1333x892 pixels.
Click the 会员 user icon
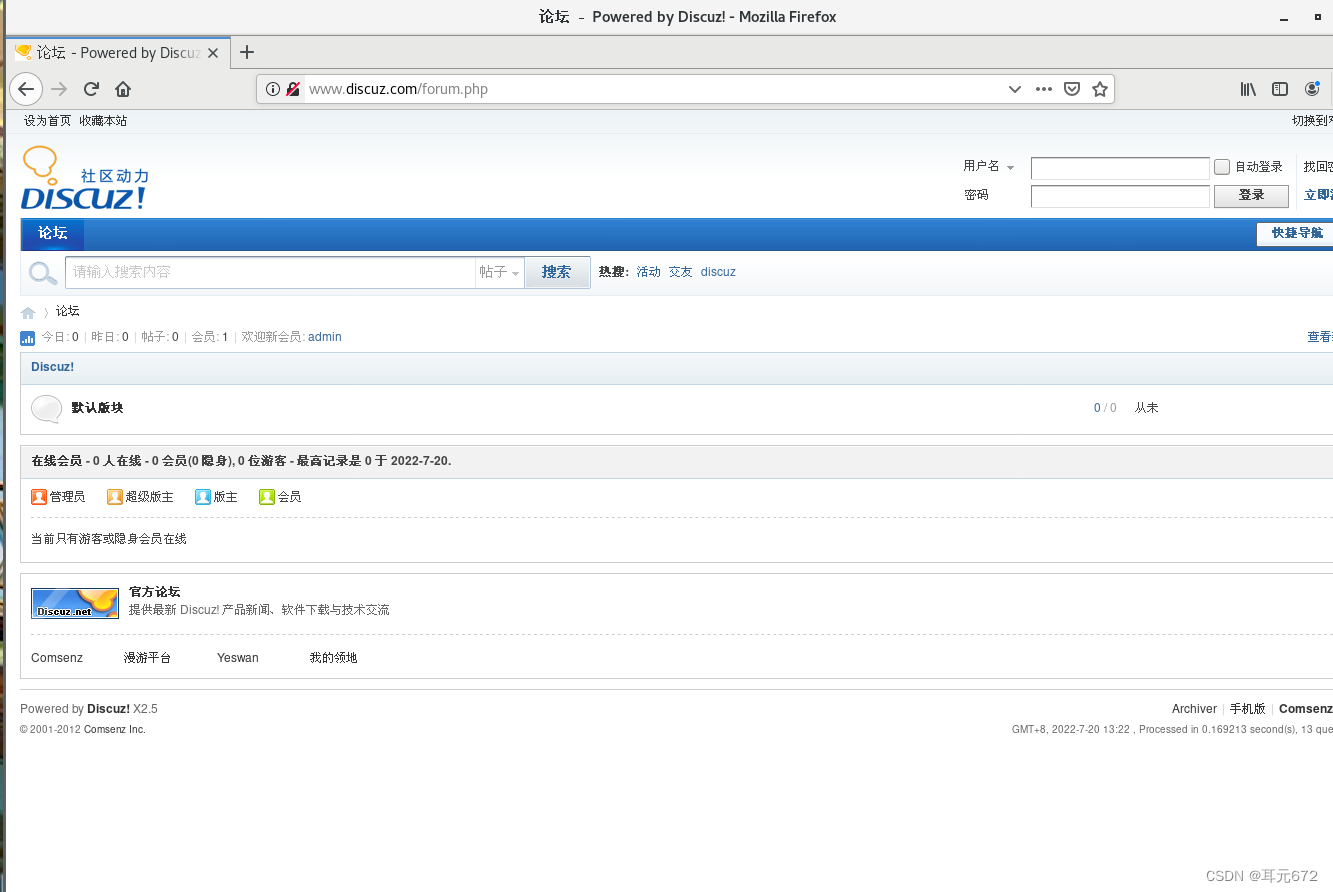267,496
